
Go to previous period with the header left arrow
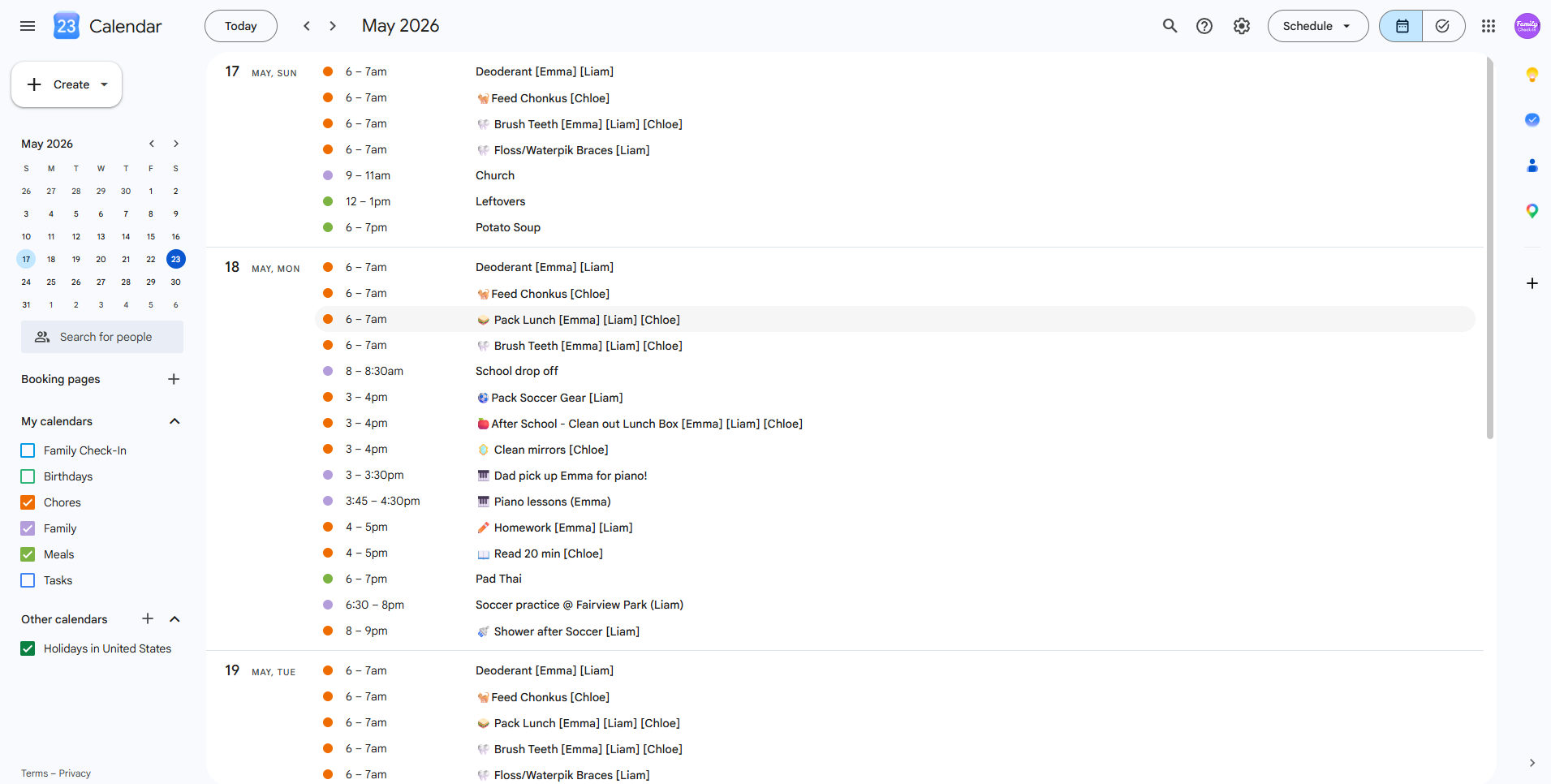[x=307, y=26]
